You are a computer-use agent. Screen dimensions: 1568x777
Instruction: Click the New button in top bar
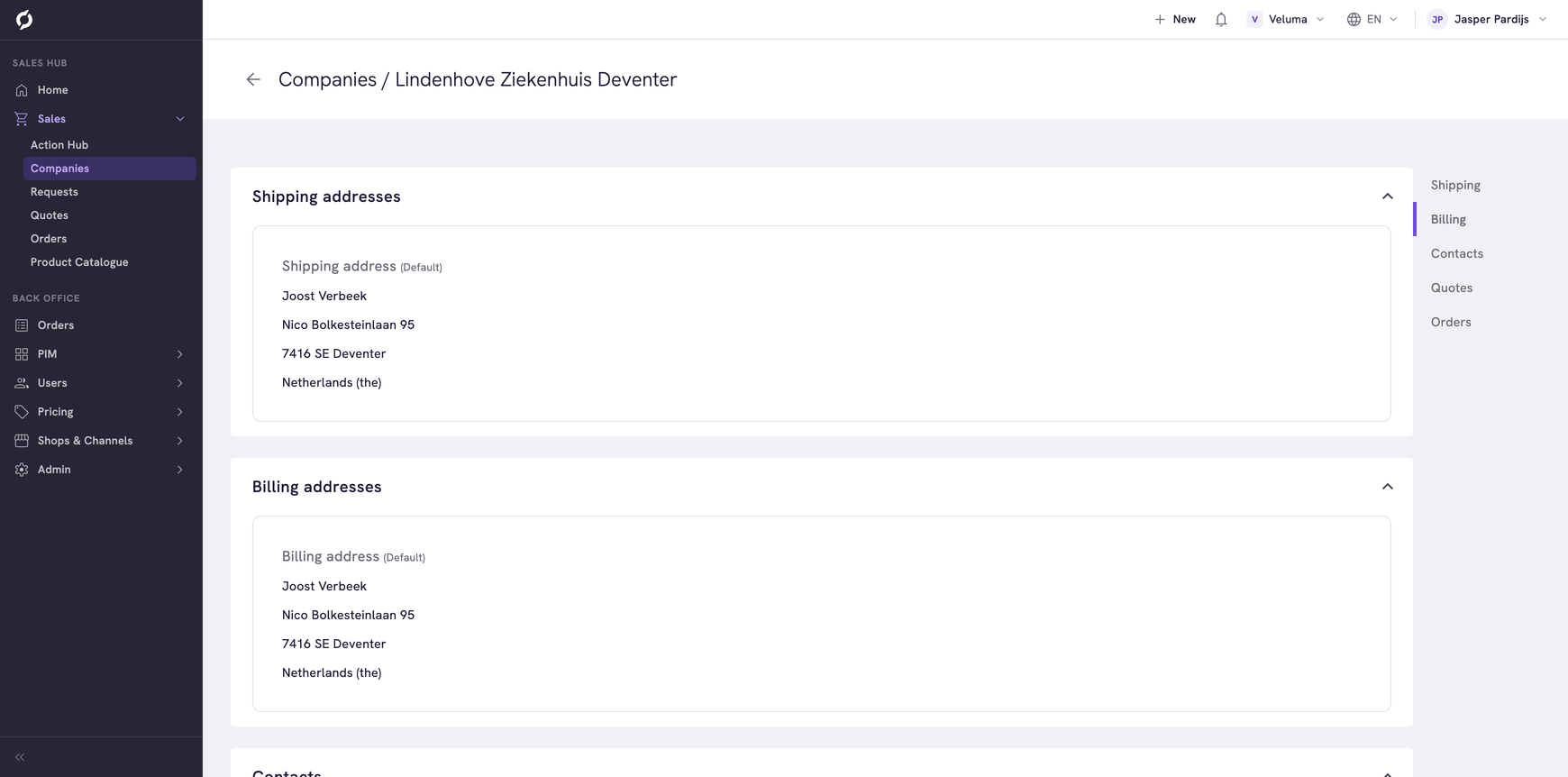1175,19
